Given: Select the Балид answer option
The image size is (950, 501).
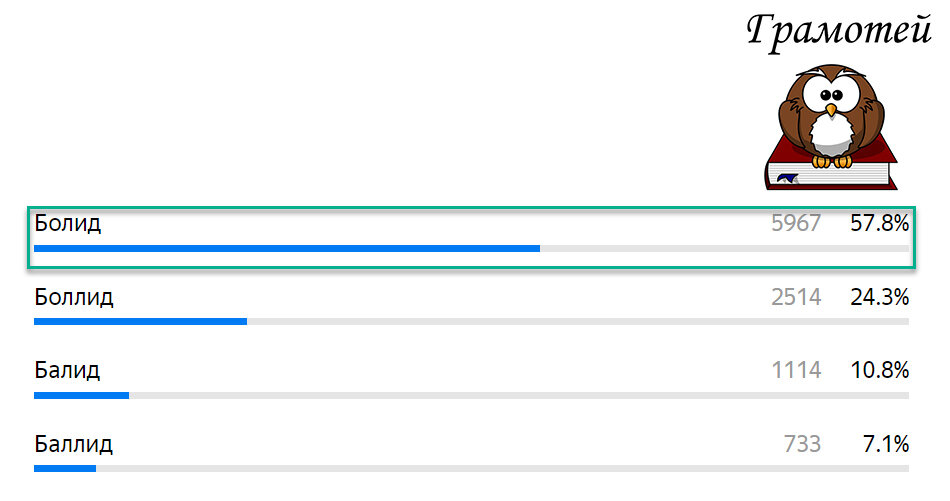Looking at the screenshot, I should (471, 380).
